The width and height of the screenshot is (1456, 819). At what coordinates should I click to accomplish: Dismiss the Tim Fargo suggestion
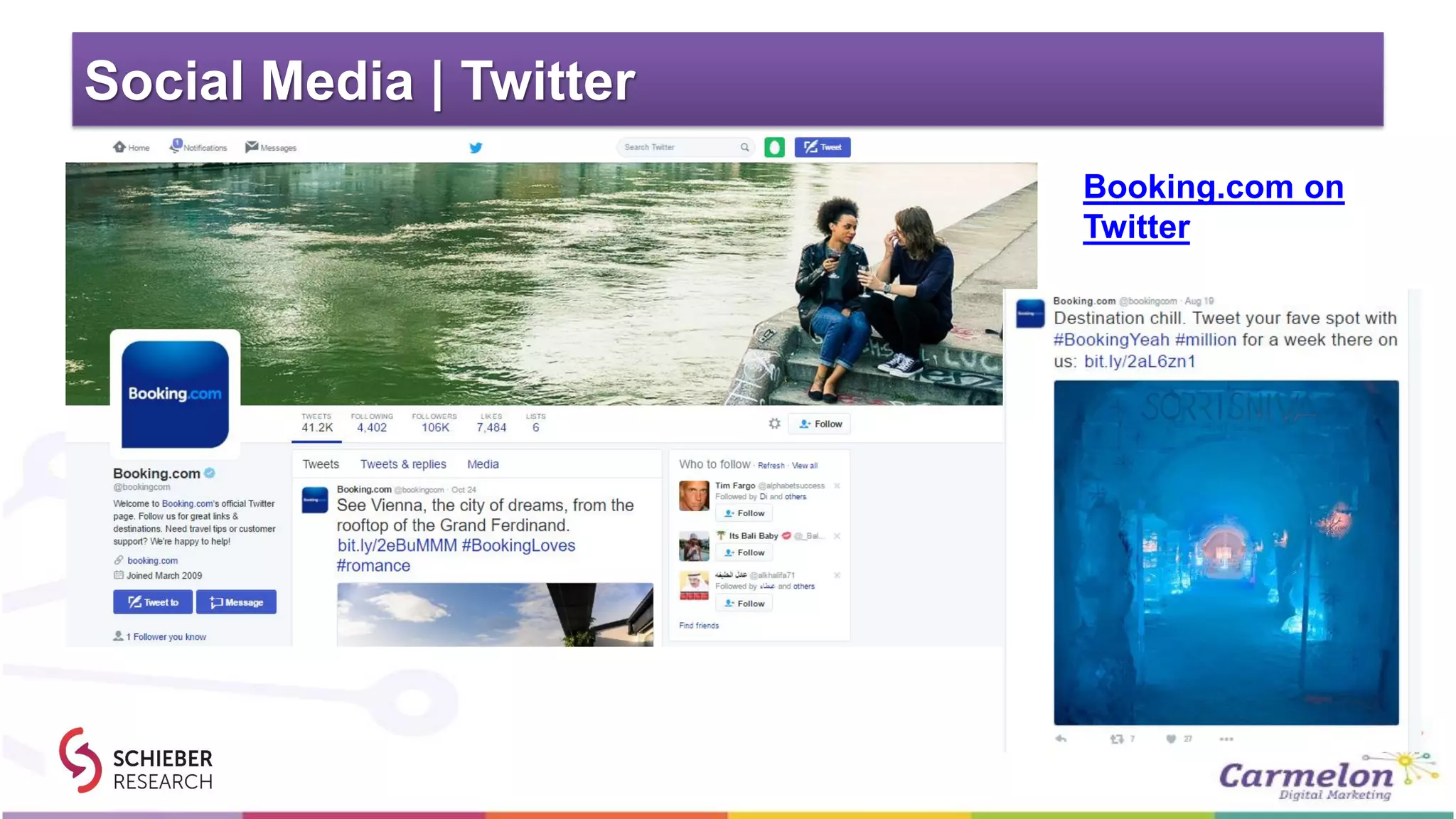pyautogui.click(x=837, y=486)
